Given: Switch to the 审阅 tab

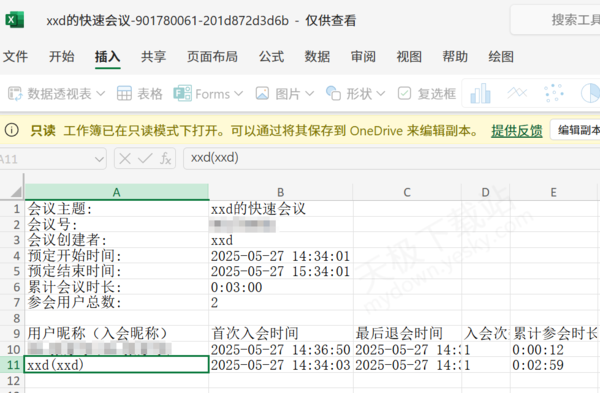Looking at the screenshot, I should [x=363, y=57].
